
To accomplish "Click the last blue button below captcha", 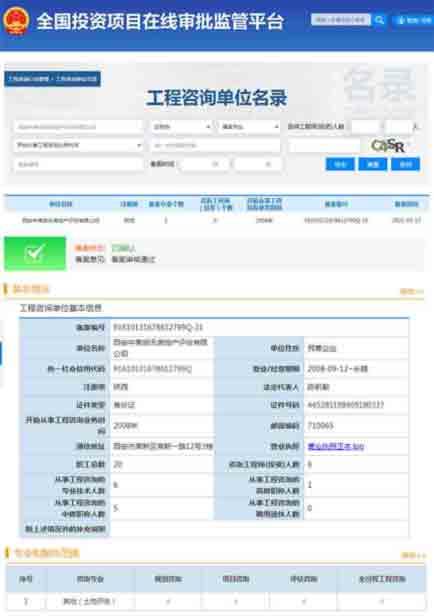I will 405,164.
